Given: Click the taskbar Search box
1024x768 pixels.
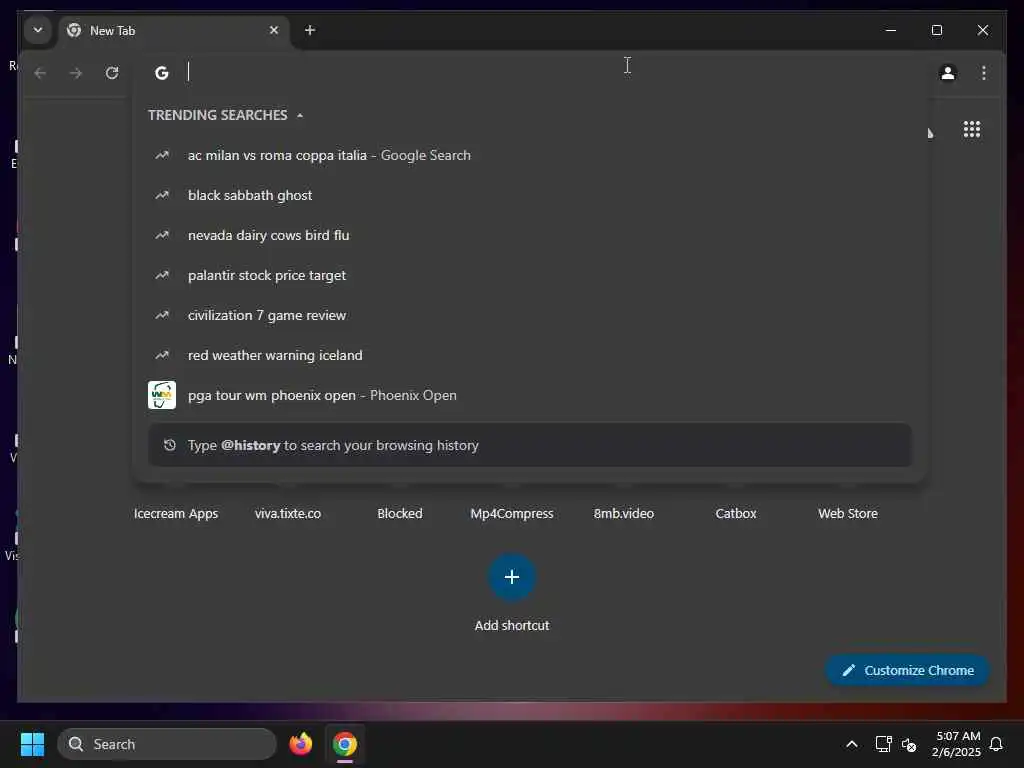Looking at the screenshot, I should pos(167,744).
